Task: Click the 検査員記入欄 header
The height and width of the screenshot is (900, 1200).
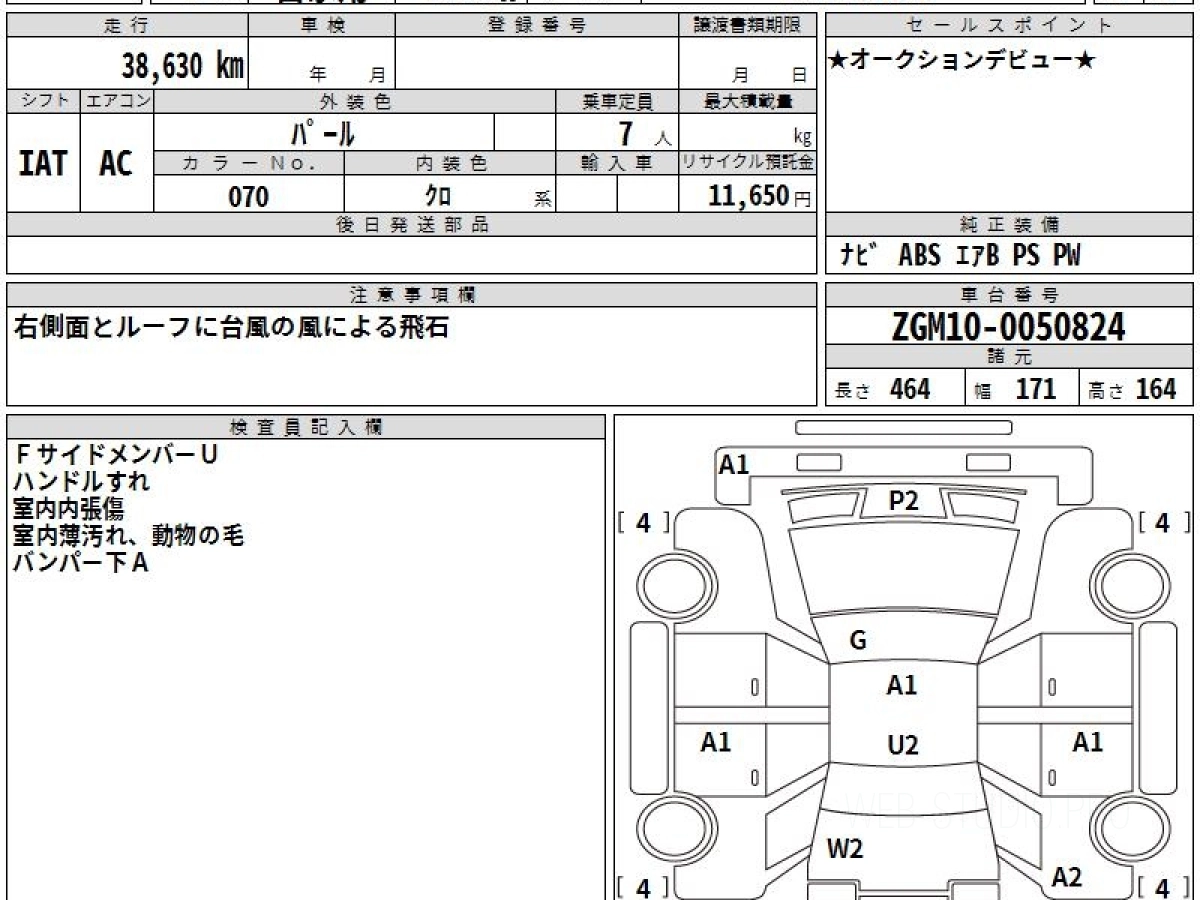Action: click(306, 427)
